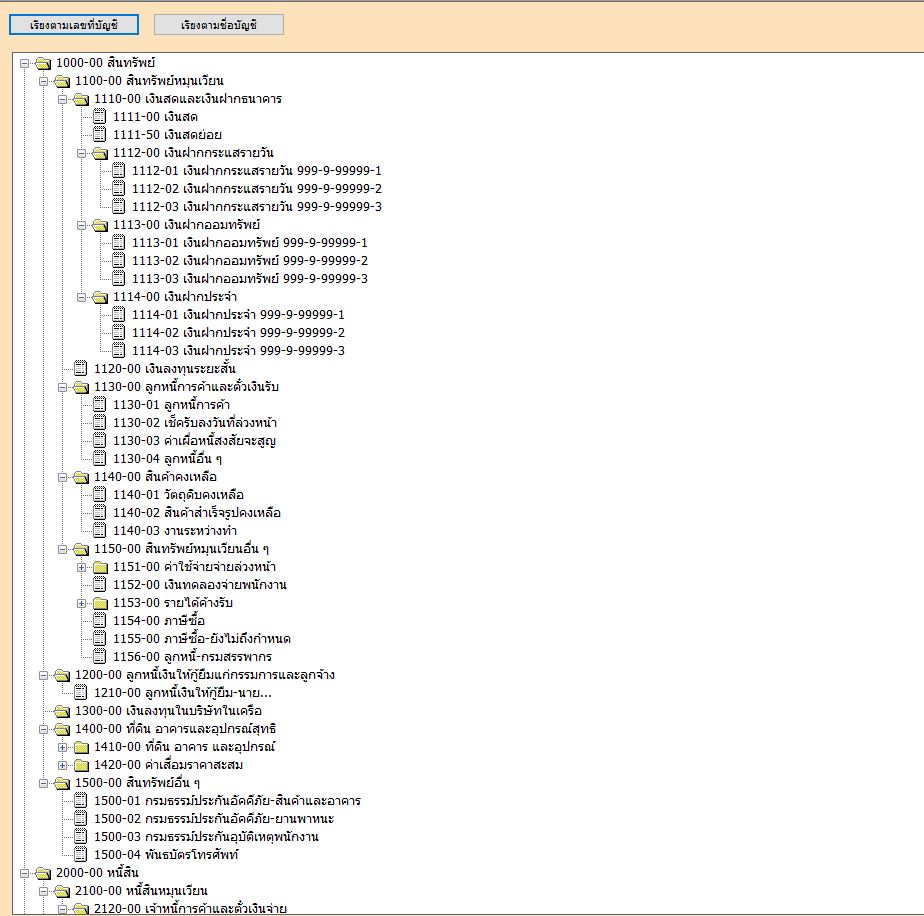Expand the 1410-00 land and buildings node
Viewport: 924px width, 916px height.
point(63,747)
